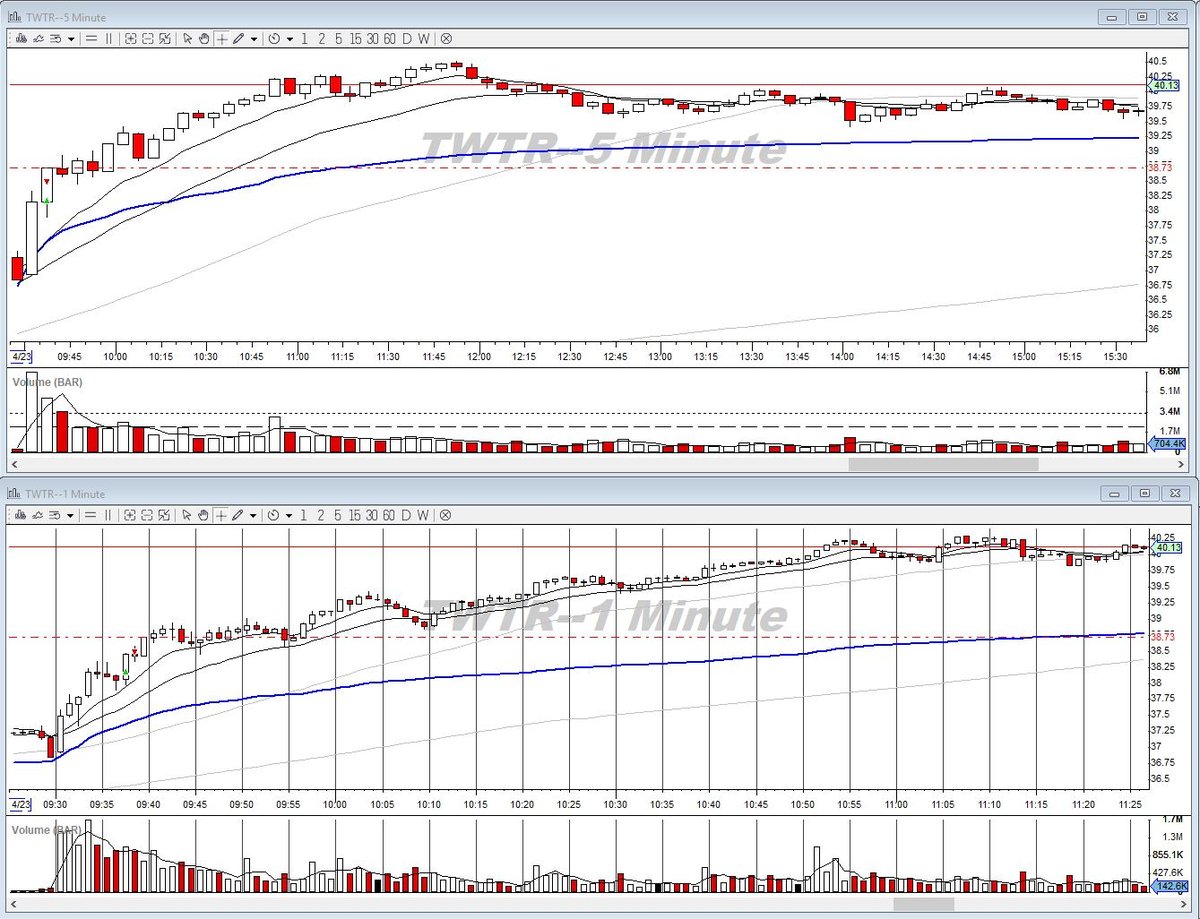Select arrow pointer tool in 5 Minute toolbar
The height and width of the screenshot is (919, 1200).
(x=187, y=38)
